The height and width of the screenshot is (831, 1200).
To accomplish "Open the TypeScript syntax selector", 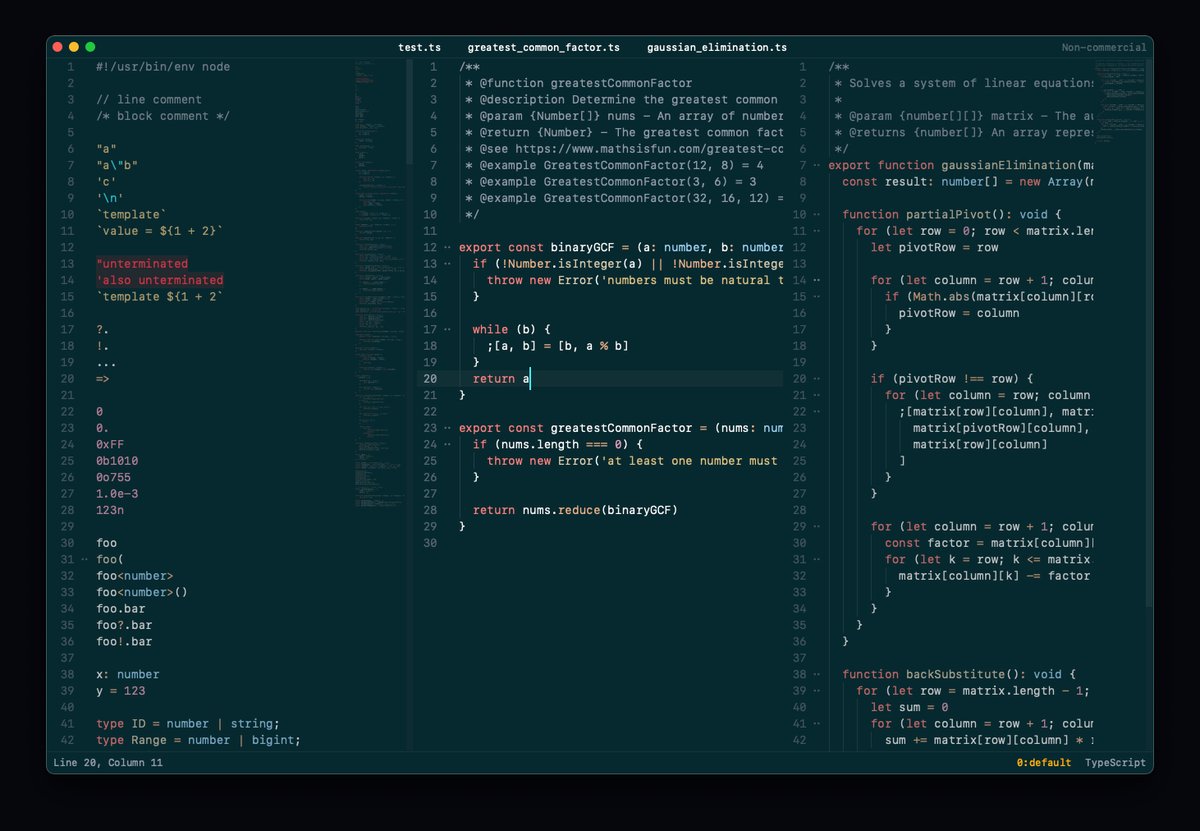I will pos(1115,762).
